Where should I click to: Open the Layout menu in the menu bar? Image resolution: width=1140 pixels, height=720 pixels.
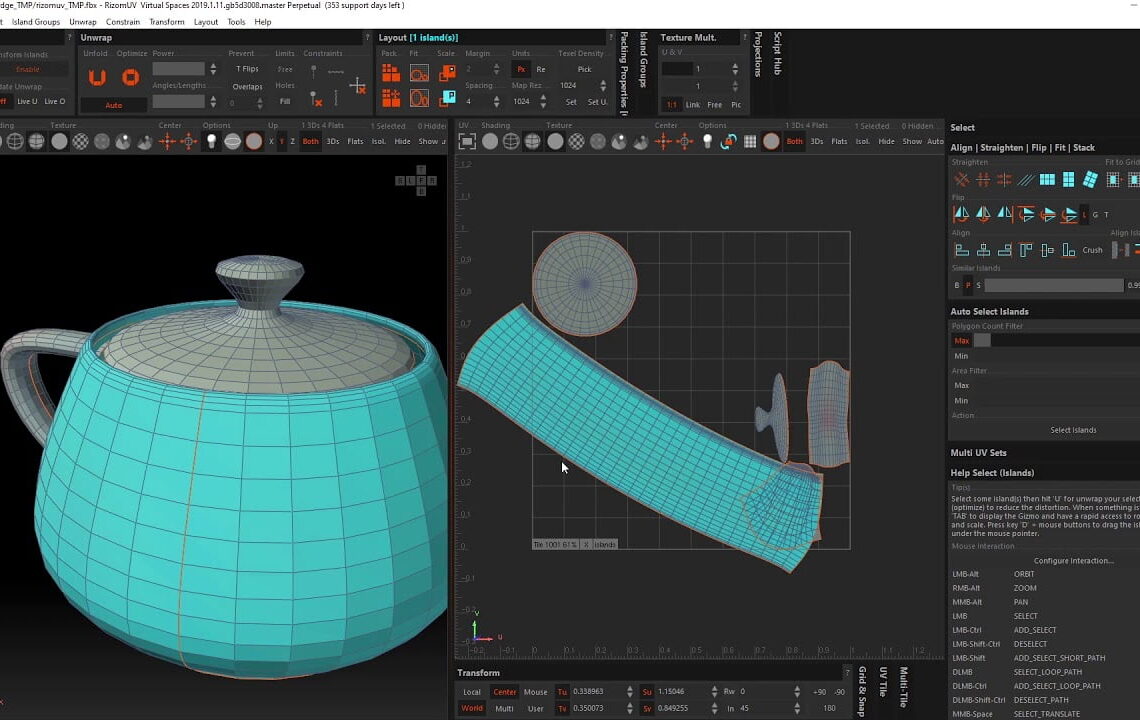coord(205,21)
